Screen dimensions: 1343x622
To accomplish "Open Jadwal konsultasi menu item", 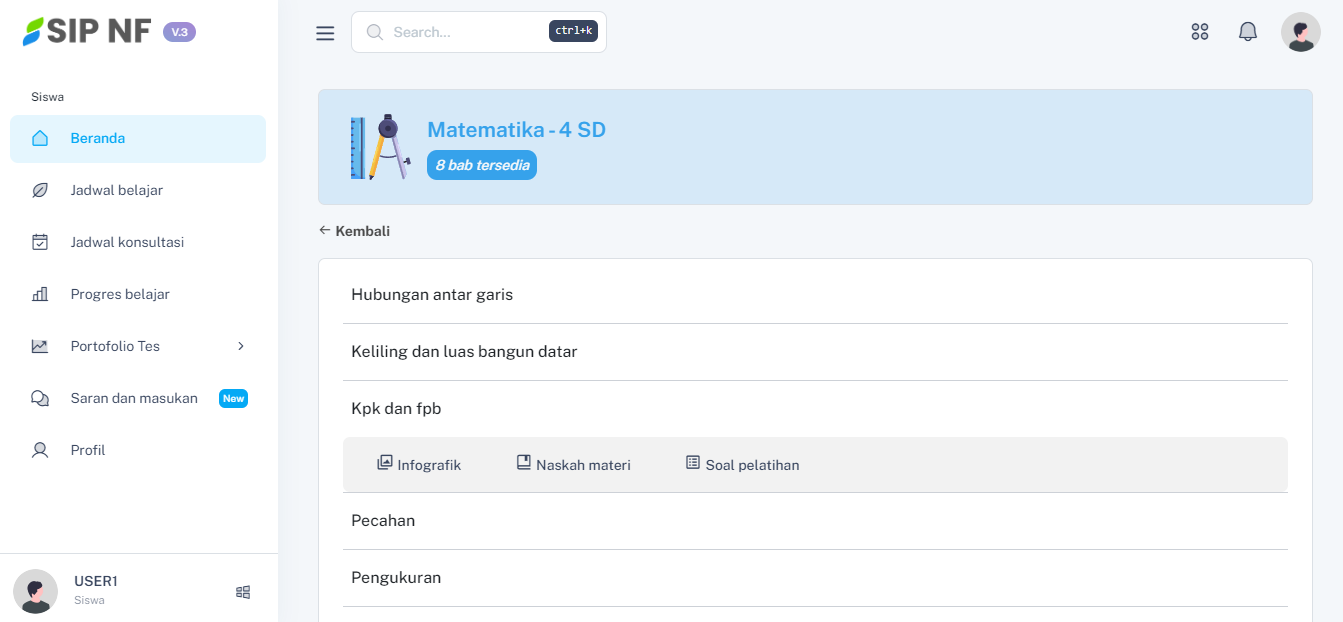I will point(127,242).
